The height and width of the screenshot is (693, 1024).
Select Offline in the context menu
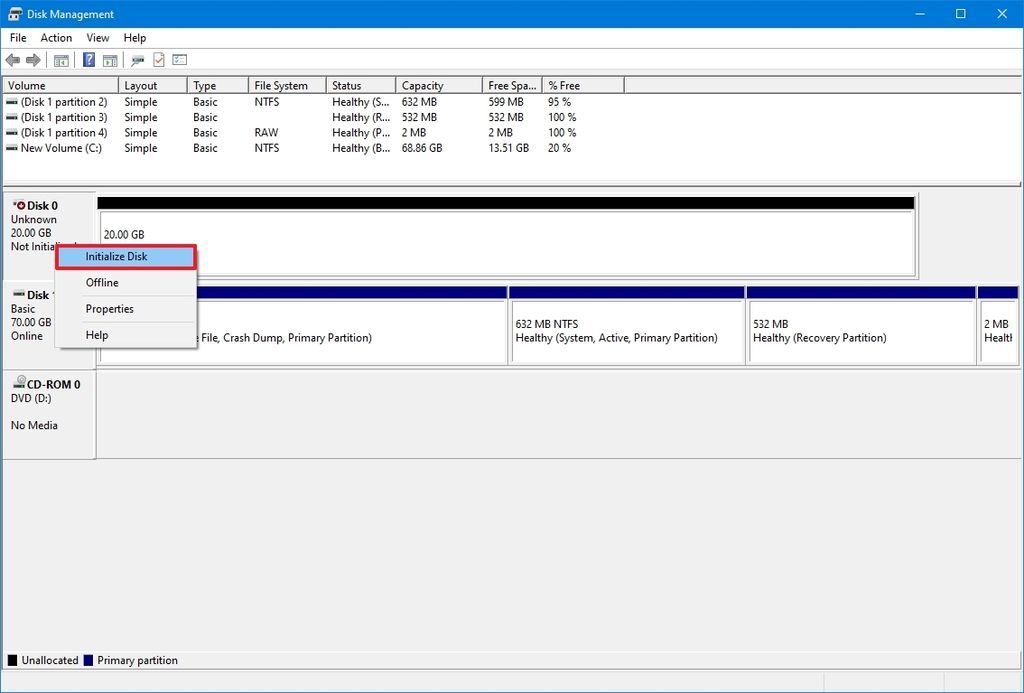click(101, 282)
